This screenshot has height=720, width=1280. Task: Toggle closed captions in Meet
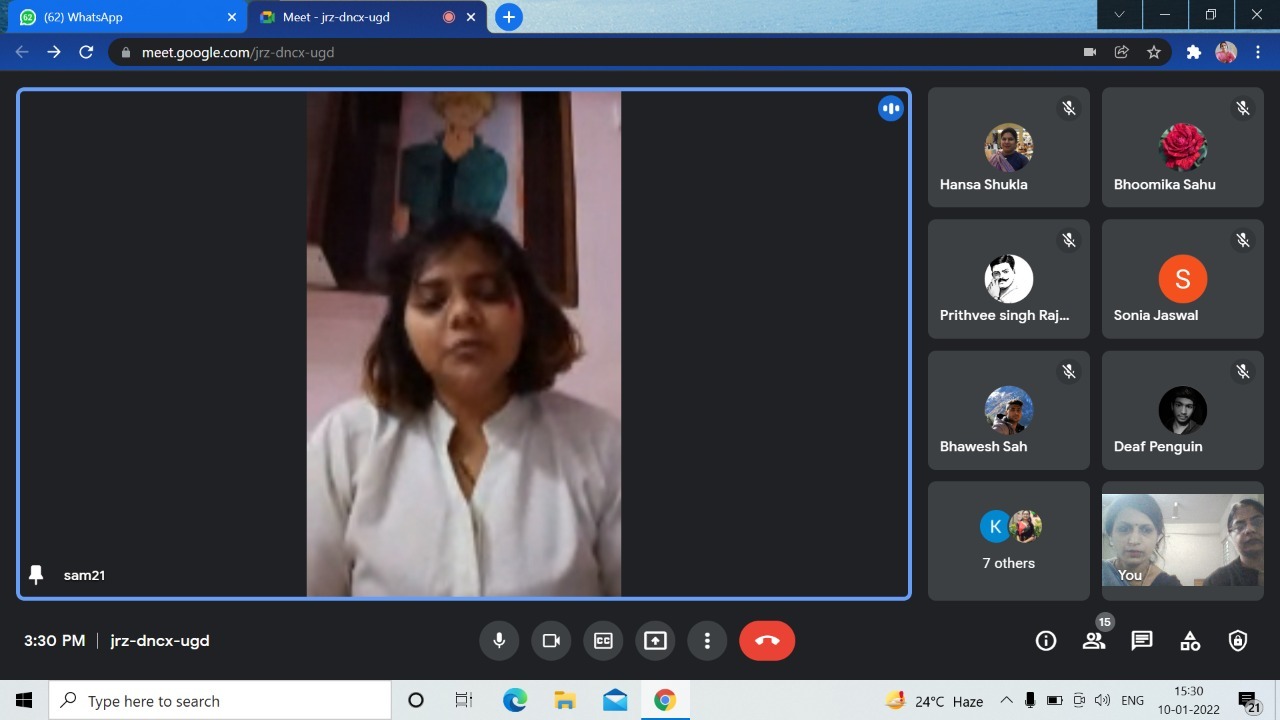(603, 641)
